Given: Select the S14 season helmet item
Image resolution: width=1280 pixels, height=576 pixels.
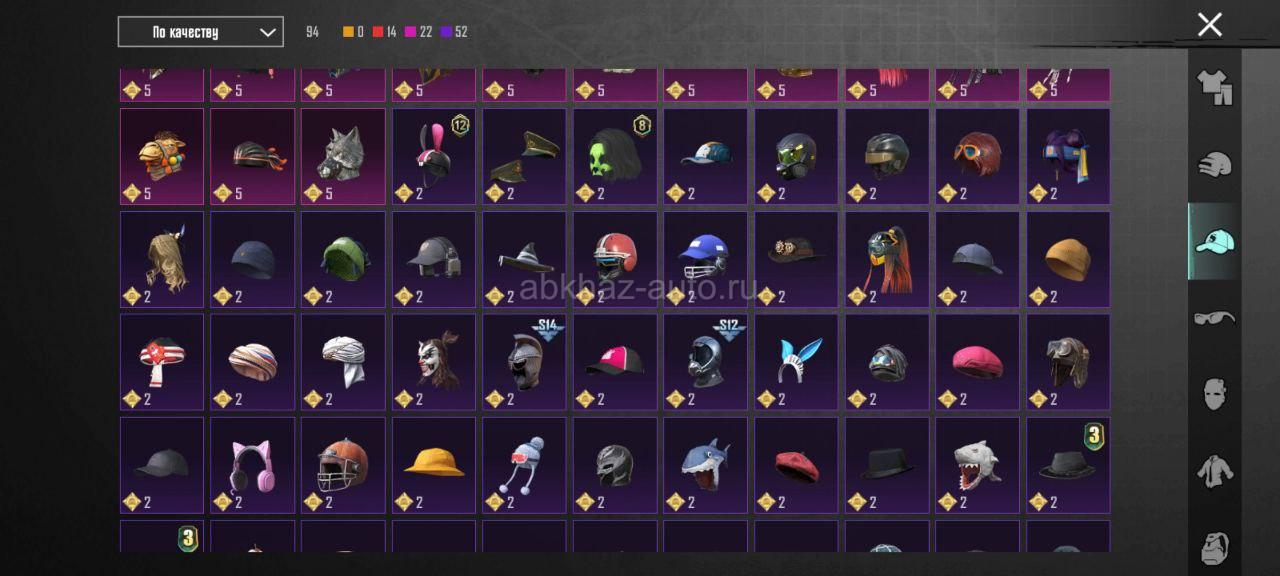Looking at the screenshot, I should [524, 362].
